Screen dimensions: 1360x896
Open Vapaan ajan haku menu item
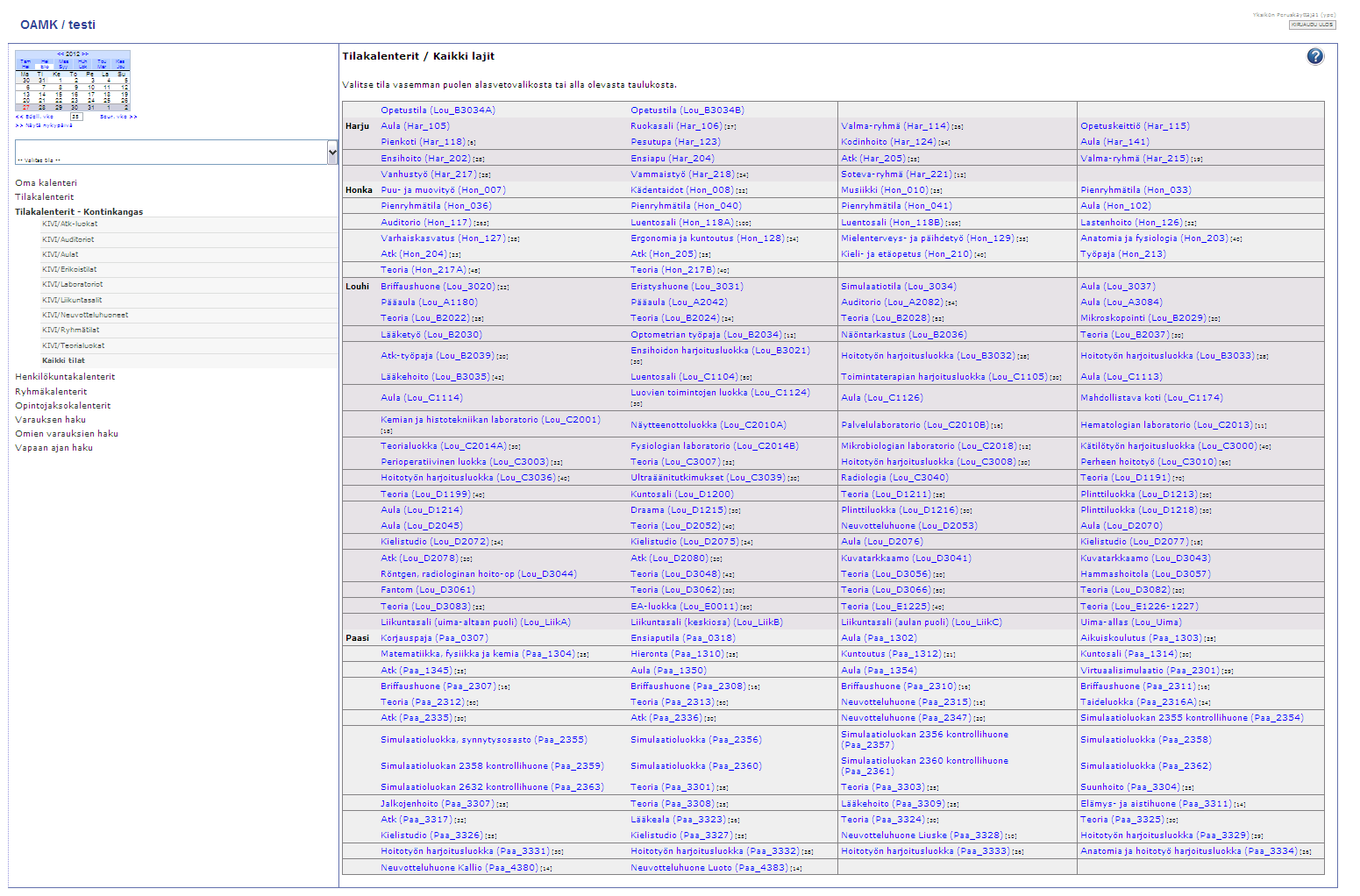53,448
